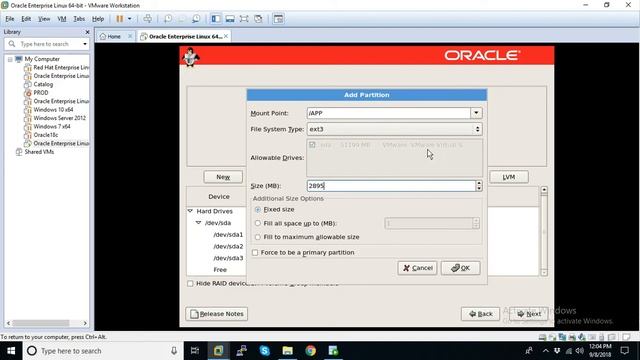Click the partition list scrollbar up arrow
The image size is (640, 360).
(x=544, y=190)
